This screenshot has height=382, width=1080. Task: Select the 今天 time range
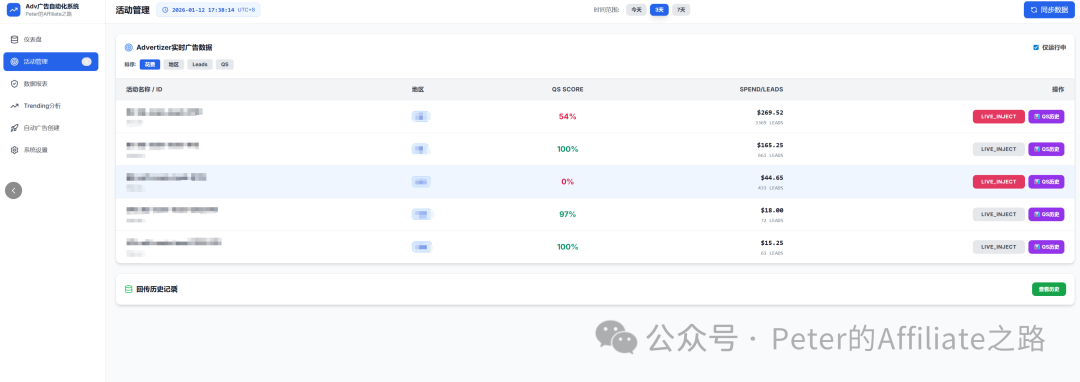click(636, 10)
